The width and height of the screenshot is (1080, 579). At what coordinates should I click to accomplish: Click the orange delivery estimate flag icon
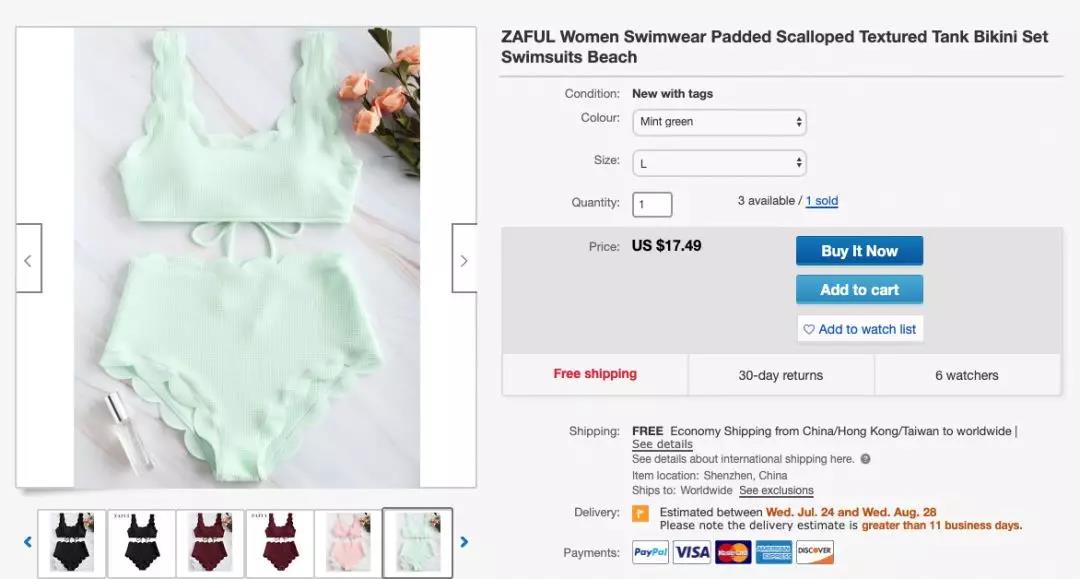tap(641, 514)
